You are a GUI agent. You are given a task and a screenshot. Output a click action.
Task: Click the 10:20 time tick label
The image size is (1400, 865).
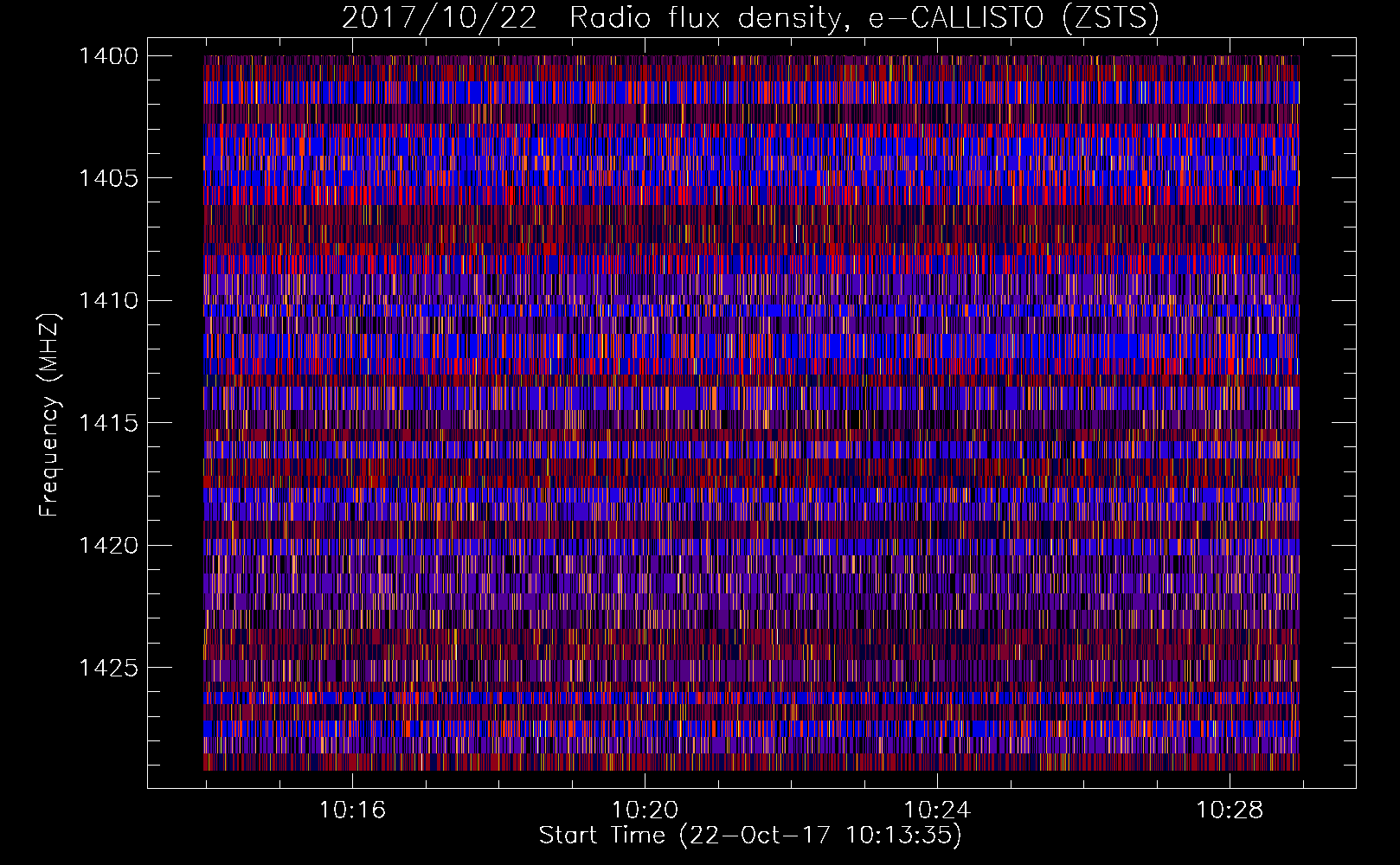click(x=645, y=811)
